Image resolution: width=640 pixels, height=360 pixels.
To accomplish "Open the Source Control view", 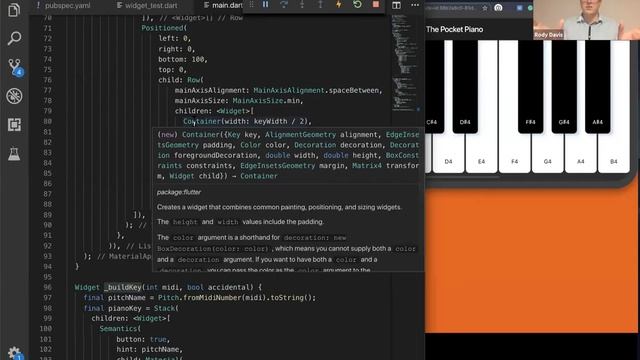I will point(15,67).
